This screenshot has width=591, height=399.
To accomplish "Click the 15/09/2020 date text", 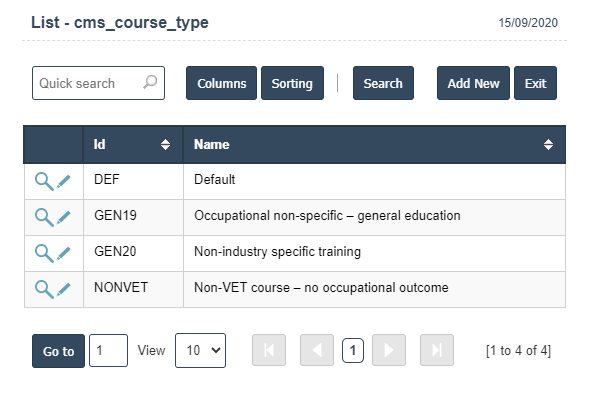I will tap(528, 23).
